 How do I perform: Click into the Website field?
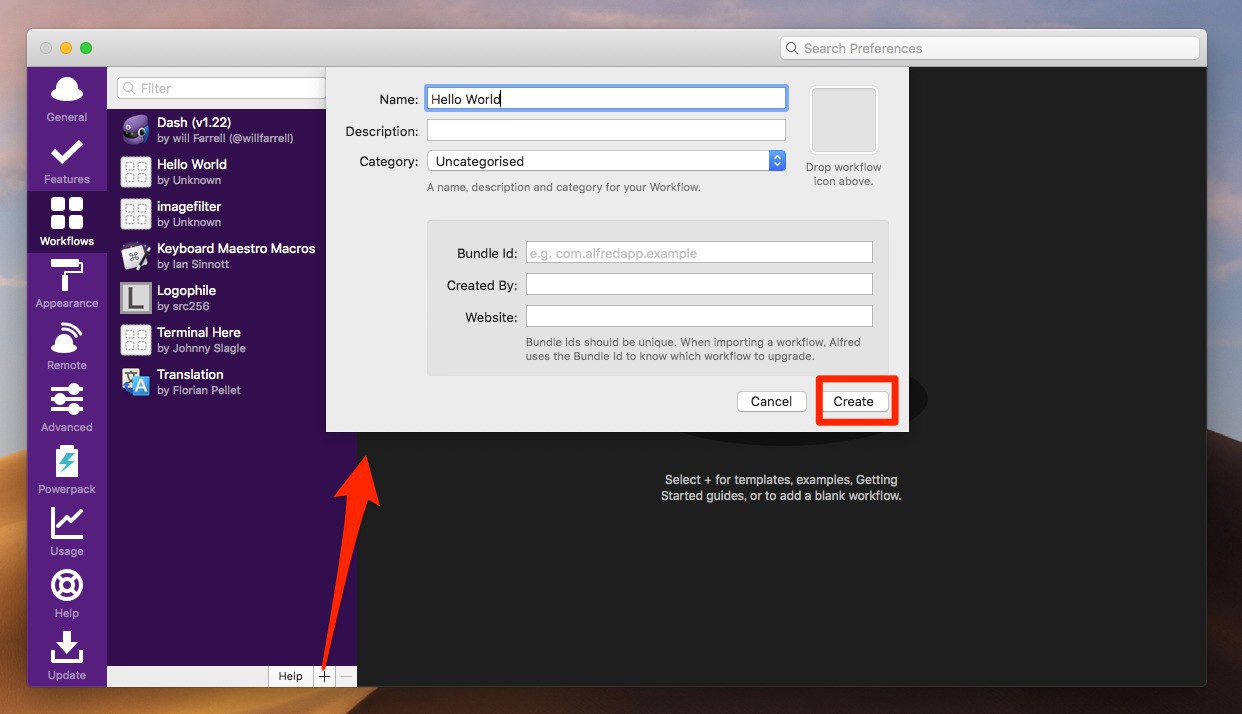[x=699, y=316]
